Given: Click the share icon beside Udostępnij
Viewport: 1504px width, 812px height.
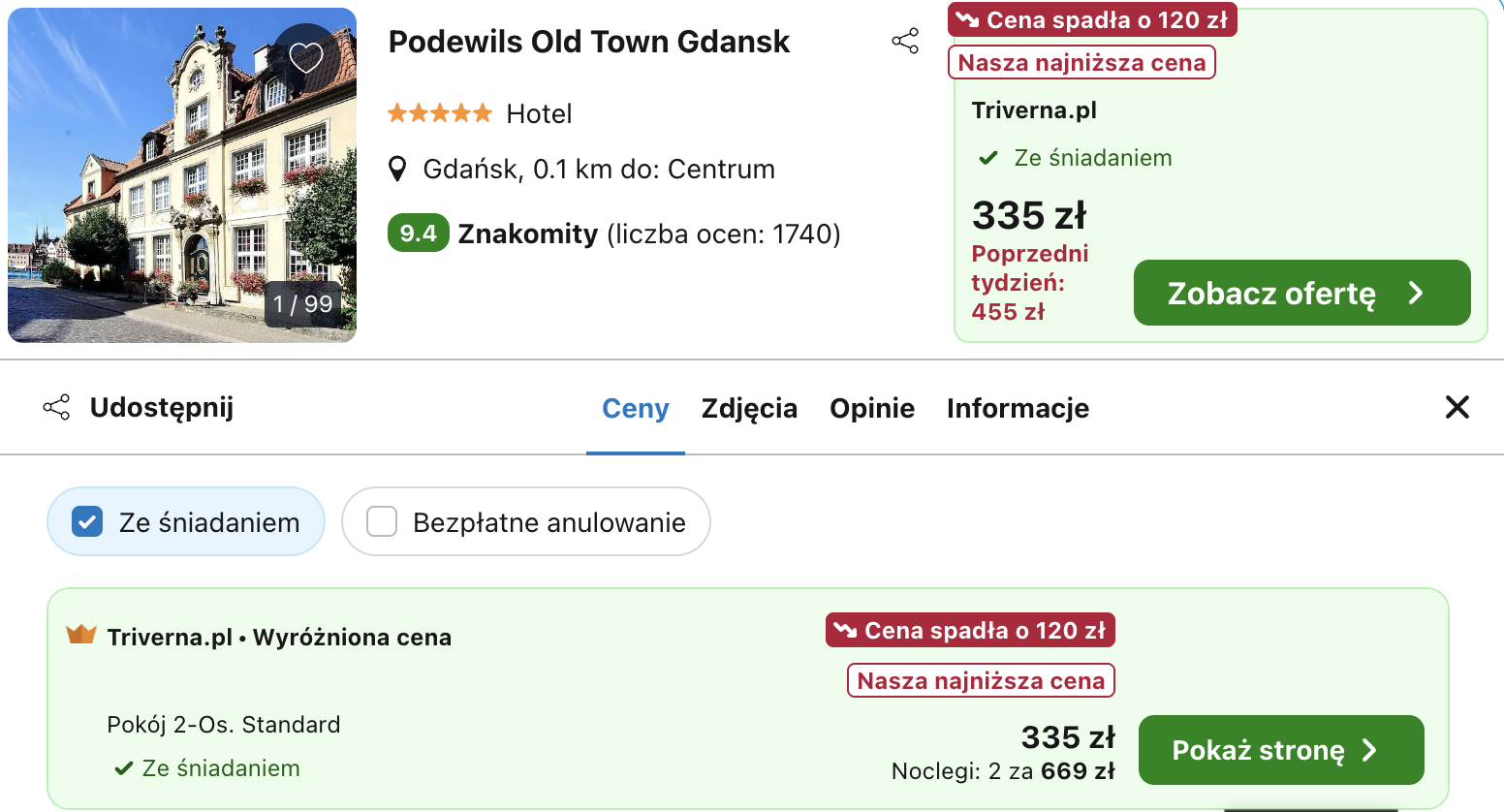Looking at the screenshot, I should tap(57, 407).
